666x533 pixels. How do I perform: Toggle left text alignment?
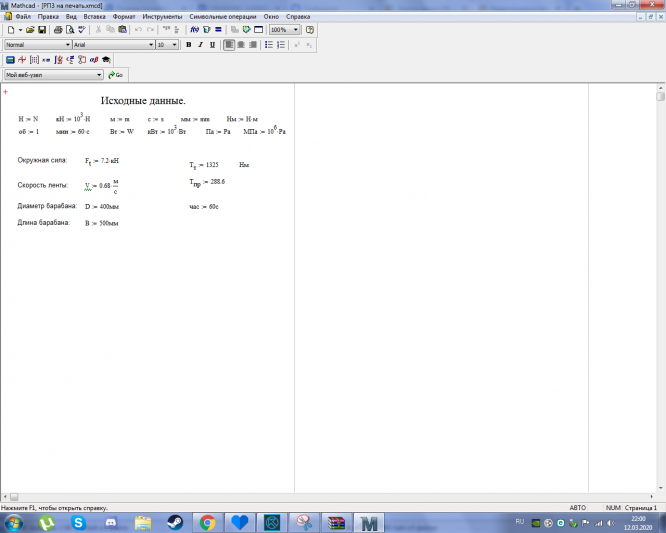coord(229,45)
